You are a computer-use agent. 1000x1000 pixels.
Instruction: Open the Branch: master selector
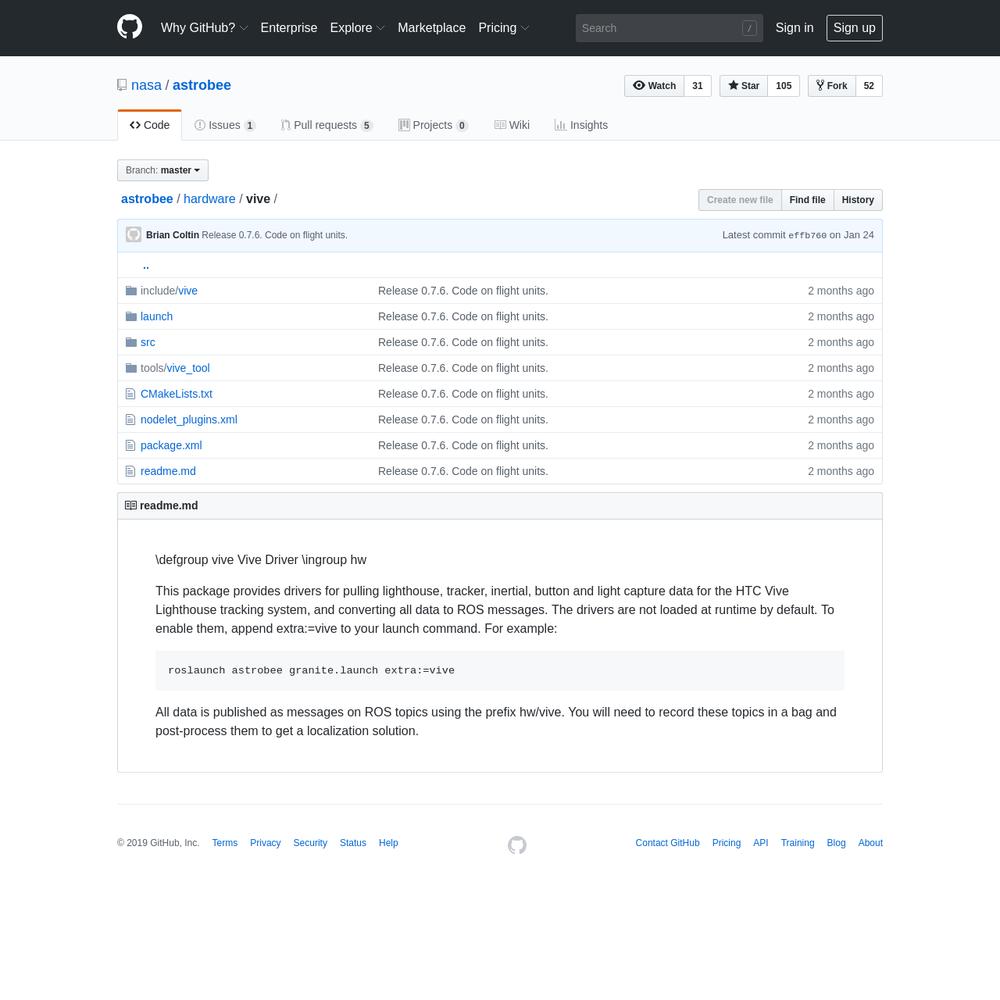tap(163, 170)
